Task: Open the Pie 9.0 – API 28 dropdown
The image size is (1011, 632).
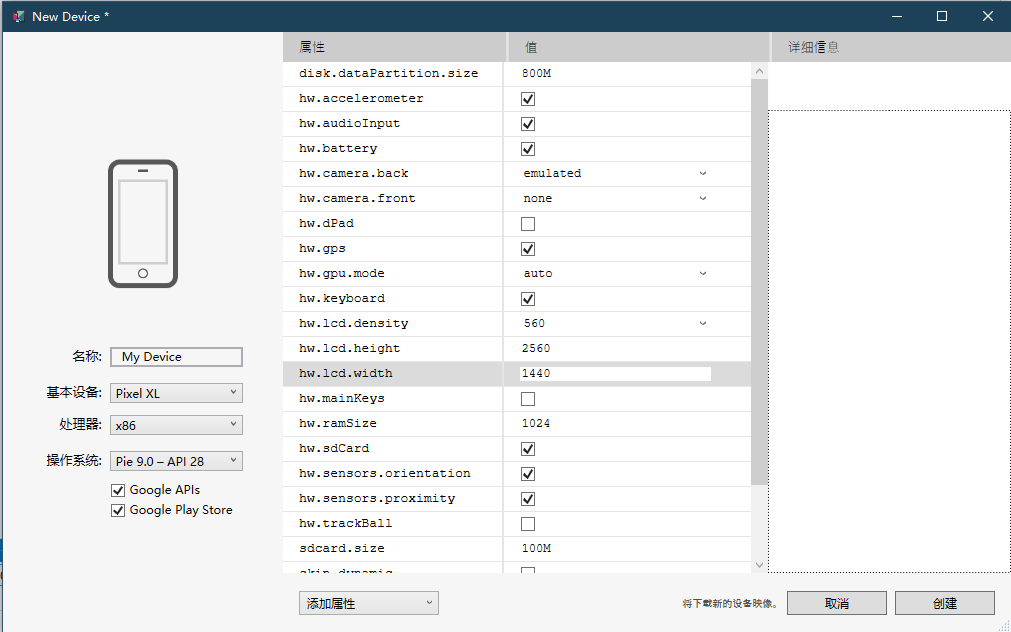Action: coord(175,461)
